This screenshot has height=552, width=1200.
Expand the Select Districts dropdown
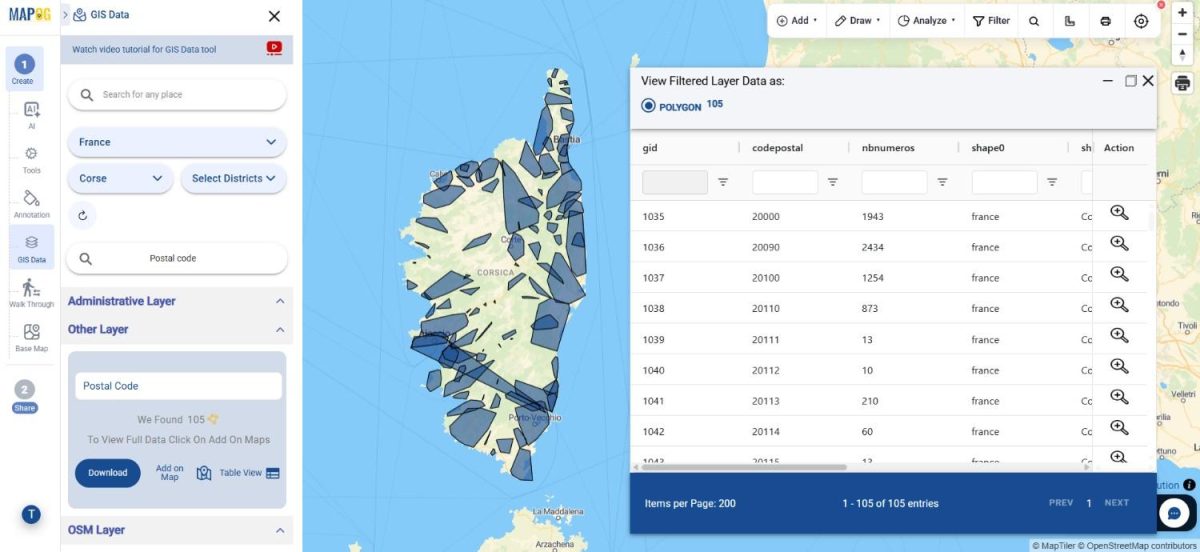click(233, 178)
